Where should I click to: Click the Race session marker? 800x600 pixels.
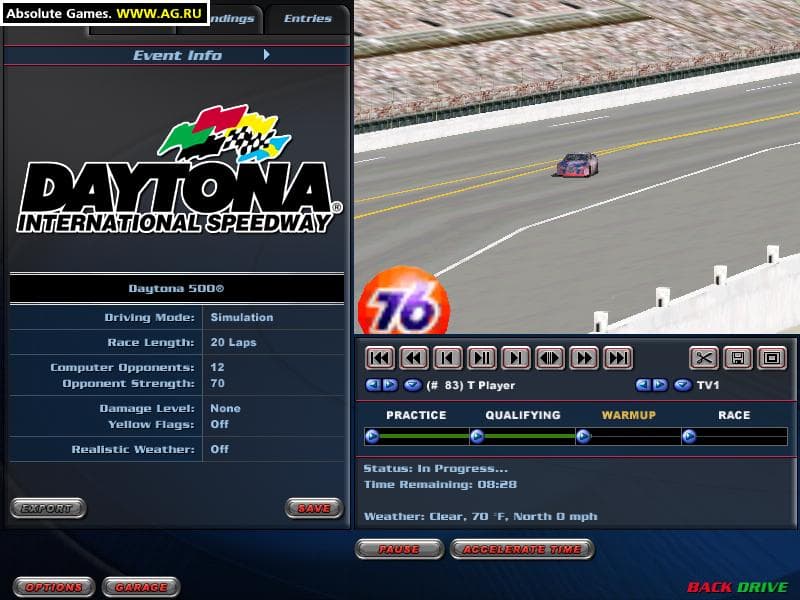point(689,437)
